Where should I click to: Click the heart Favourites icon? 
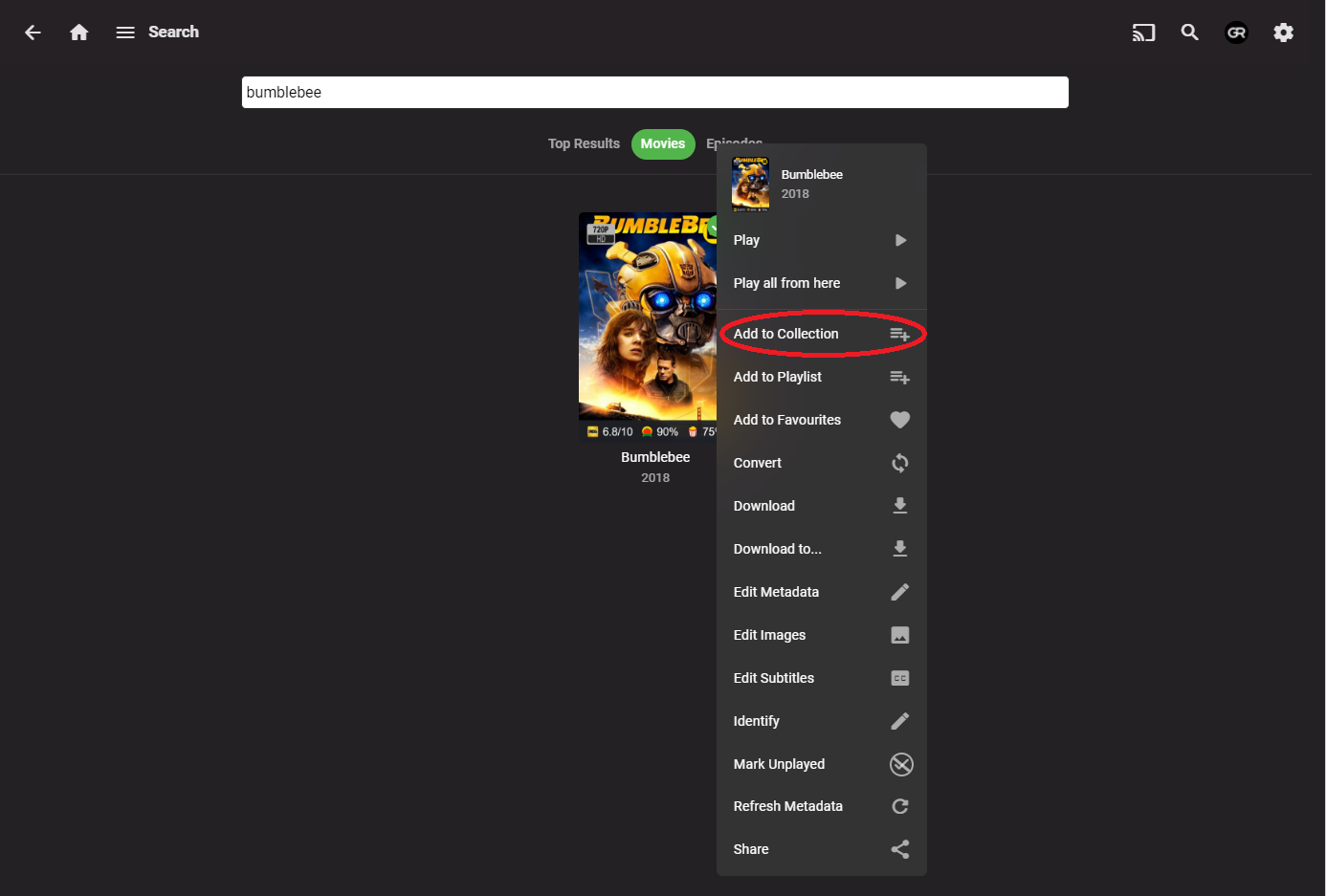point(900,420)
